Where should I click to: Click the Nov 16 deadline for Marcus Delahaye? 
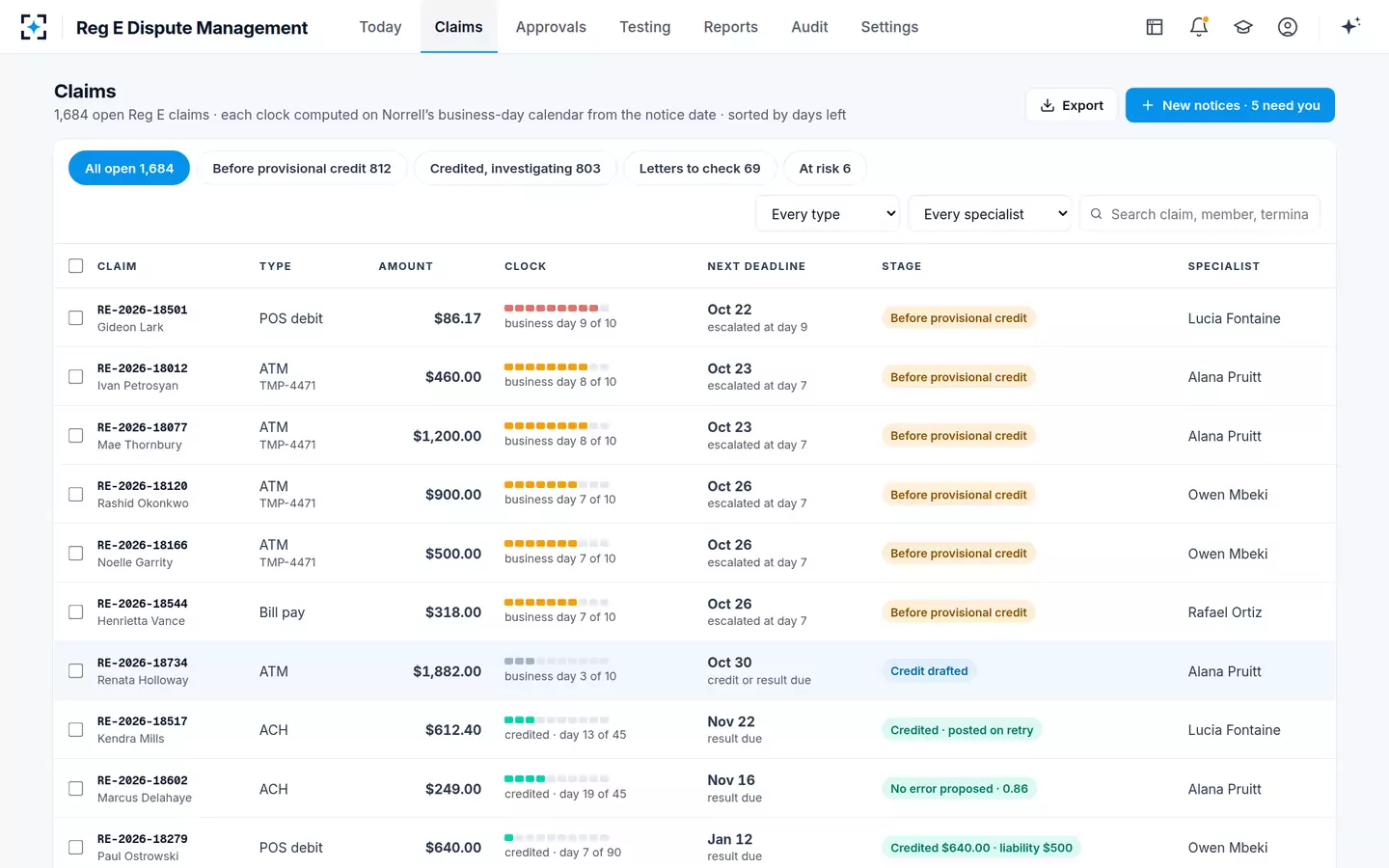tap(731, 780)
